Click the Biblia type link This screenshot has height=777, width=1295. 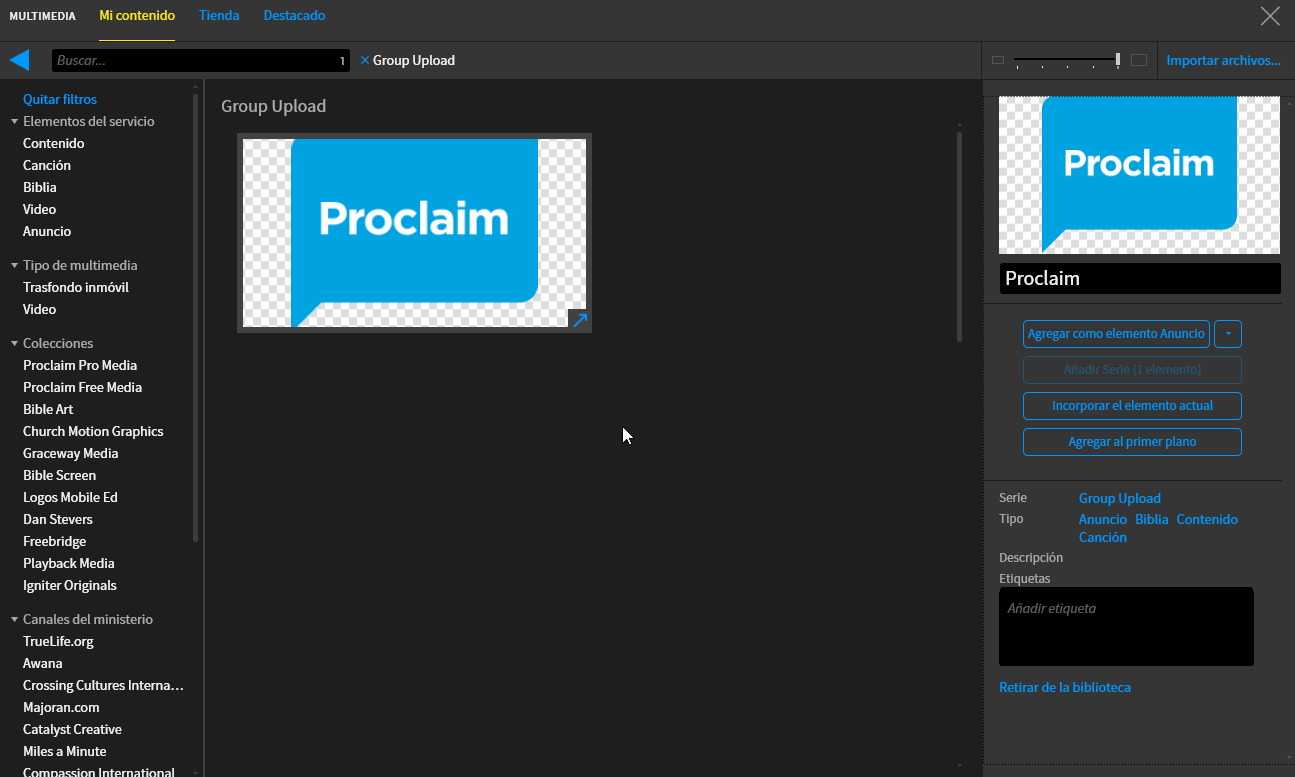1152,519
